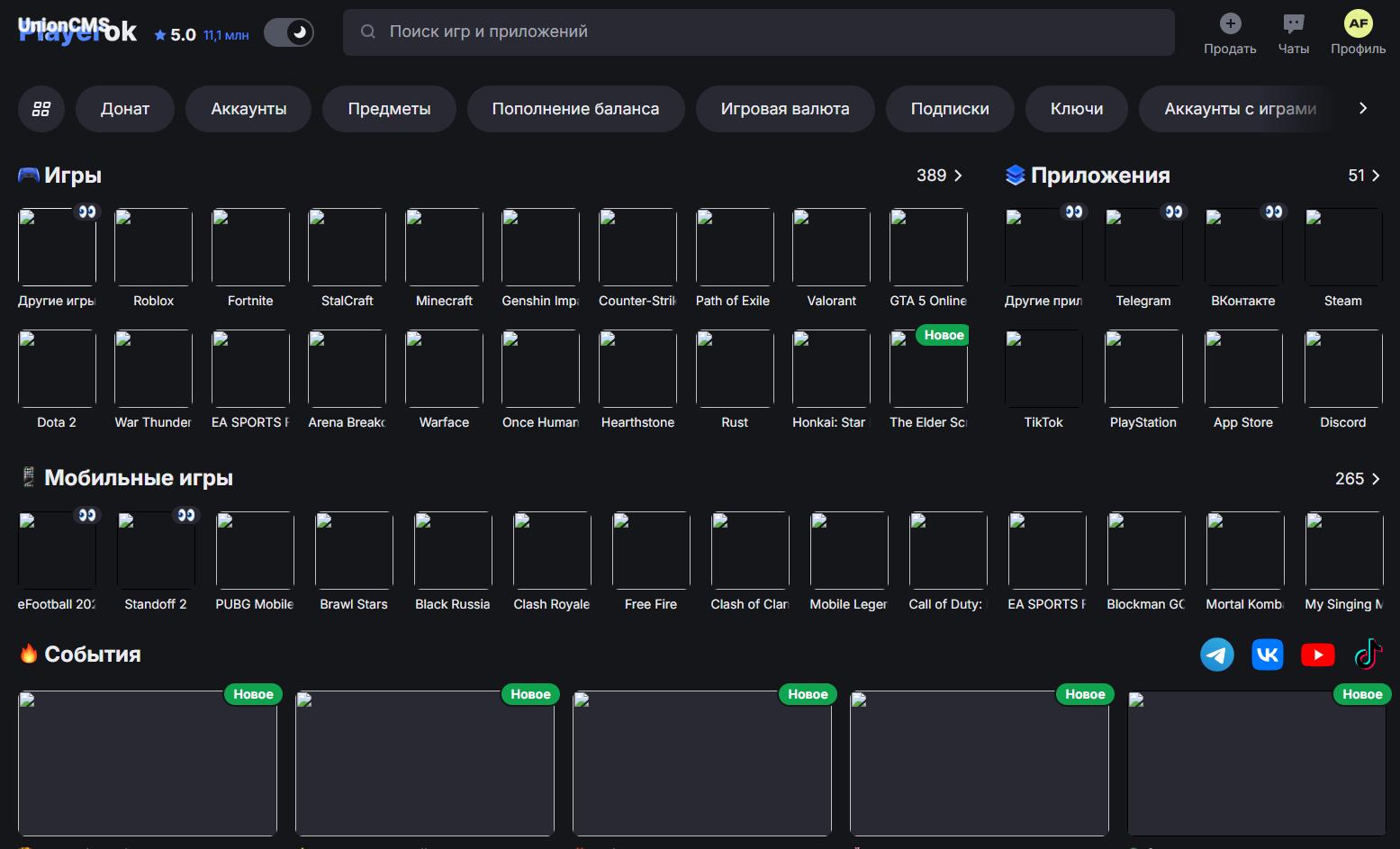Open the Free Fire tile
This screenshot has width=1400, height=849.
point(651,563)
